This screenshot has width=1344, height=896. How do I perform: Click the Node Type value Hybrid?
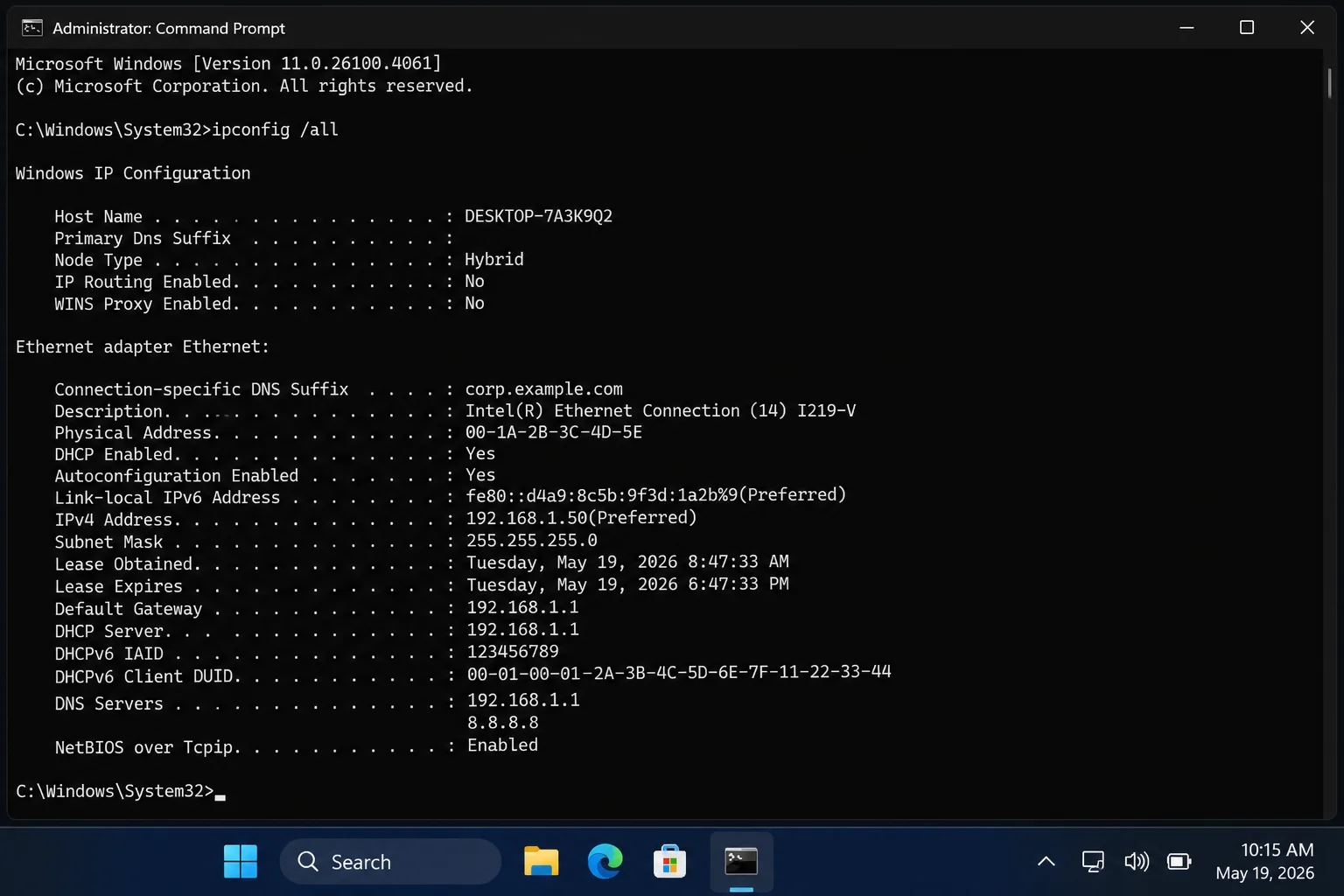point(494,259)
